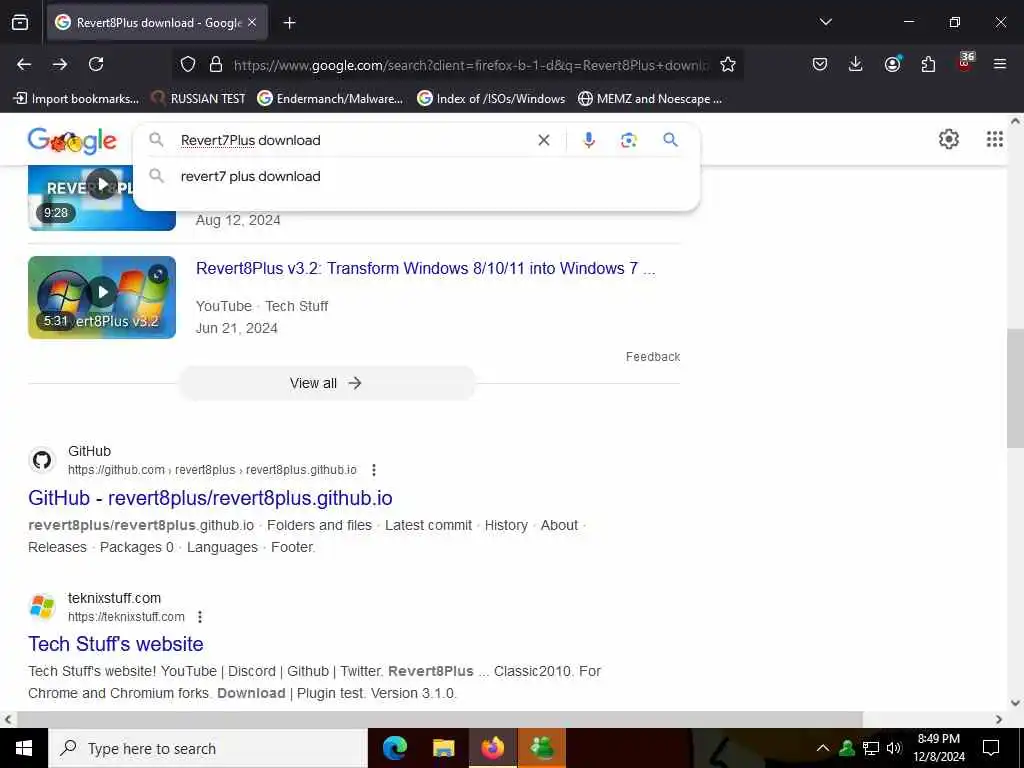
Task: Click the View all videos button
Action: tap(327, 383)
